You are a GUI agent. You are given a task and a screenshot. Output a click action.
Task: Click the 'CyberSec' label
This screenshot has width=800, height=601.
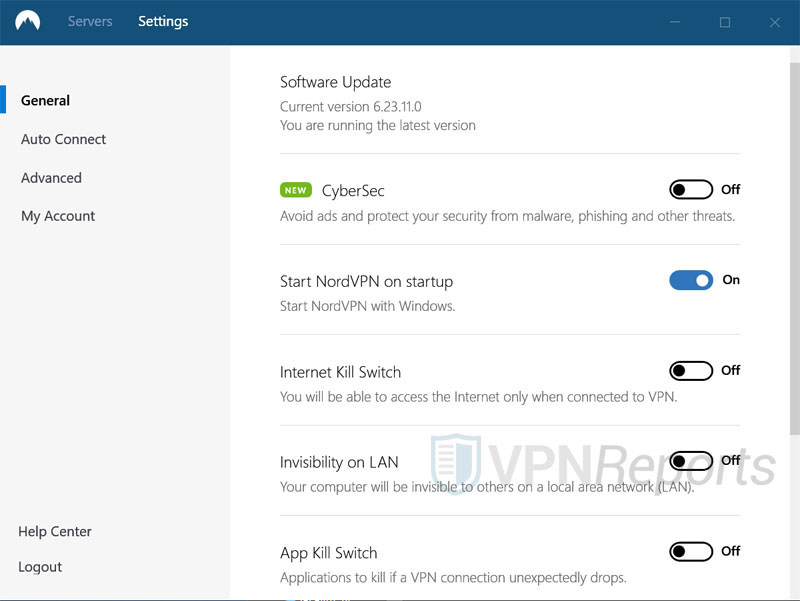pyautogui.click(x=353, y=190)
